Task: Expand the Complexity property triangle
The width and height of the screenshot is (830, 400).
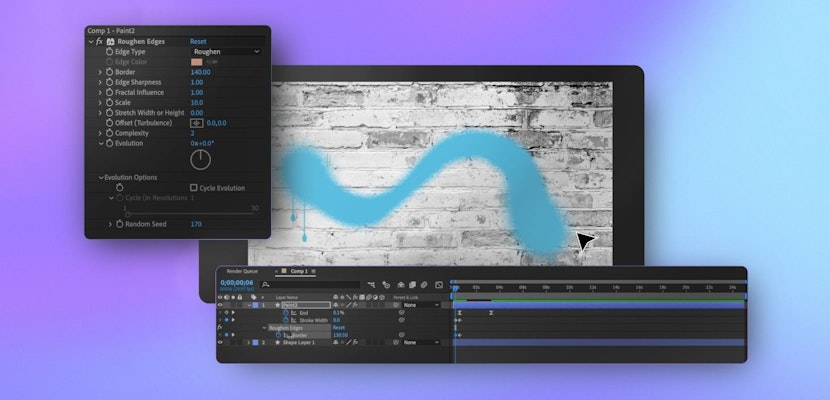Action: click(100, 133)
